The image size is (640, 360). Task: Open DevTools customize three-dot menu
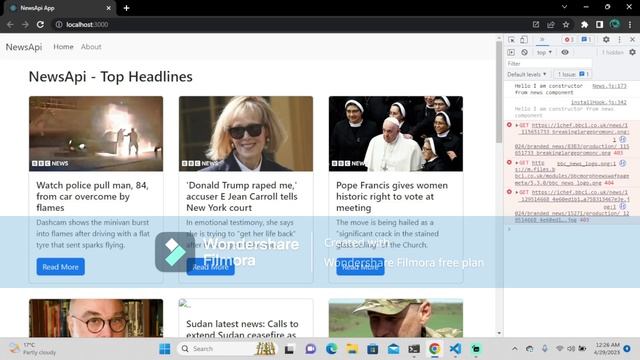tap(620, 40)
